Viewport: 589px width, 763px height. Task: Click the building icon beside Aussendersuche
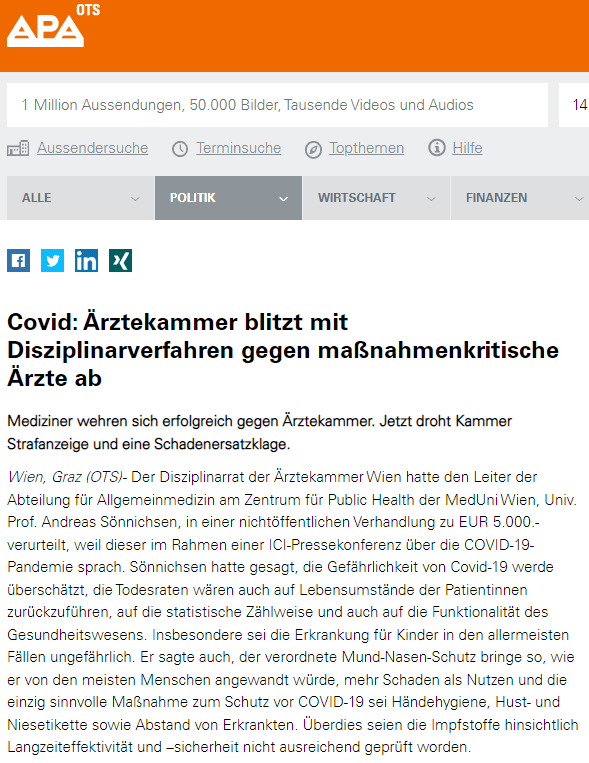18,148
